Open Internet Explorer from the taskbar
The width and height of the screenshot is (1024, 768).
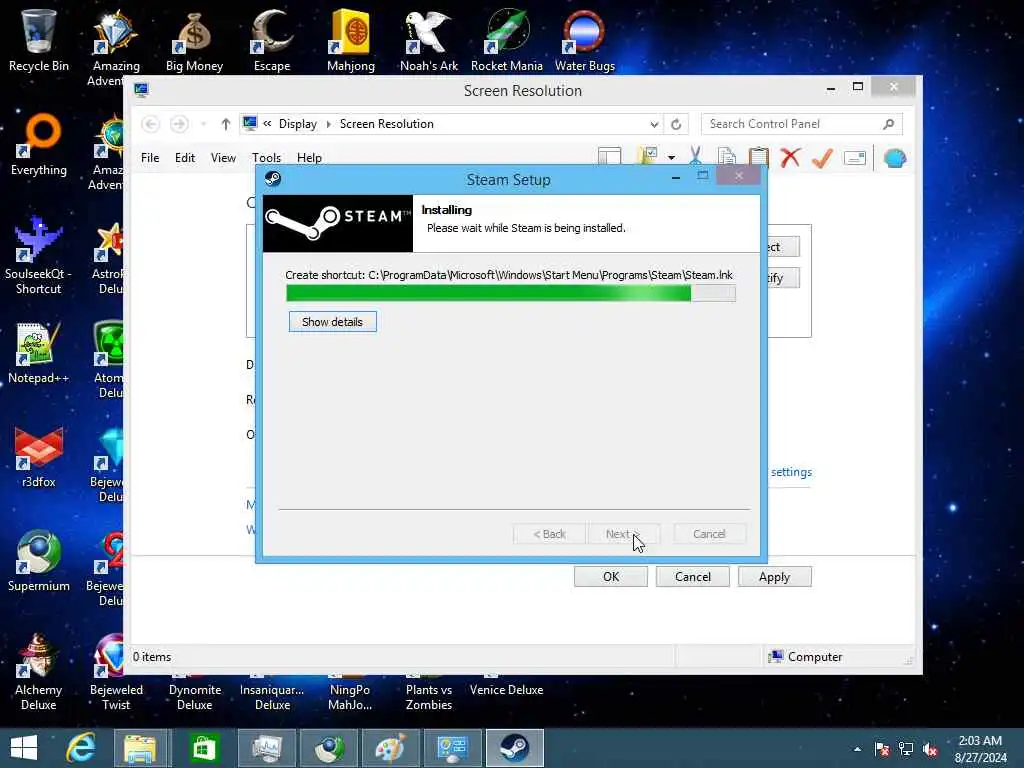pyautogui.click(x=81, y=748)
